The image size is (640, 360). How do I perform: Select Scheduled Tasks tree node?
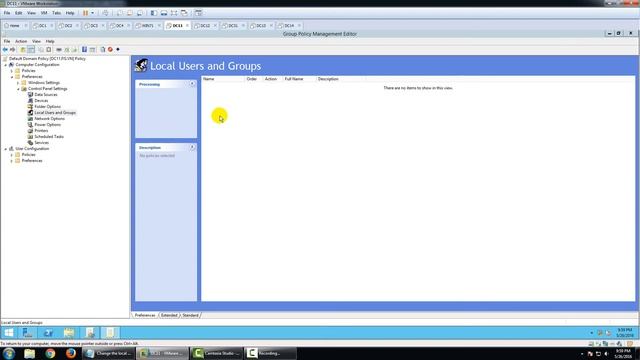pyautogui.click(x=49, y=137)
